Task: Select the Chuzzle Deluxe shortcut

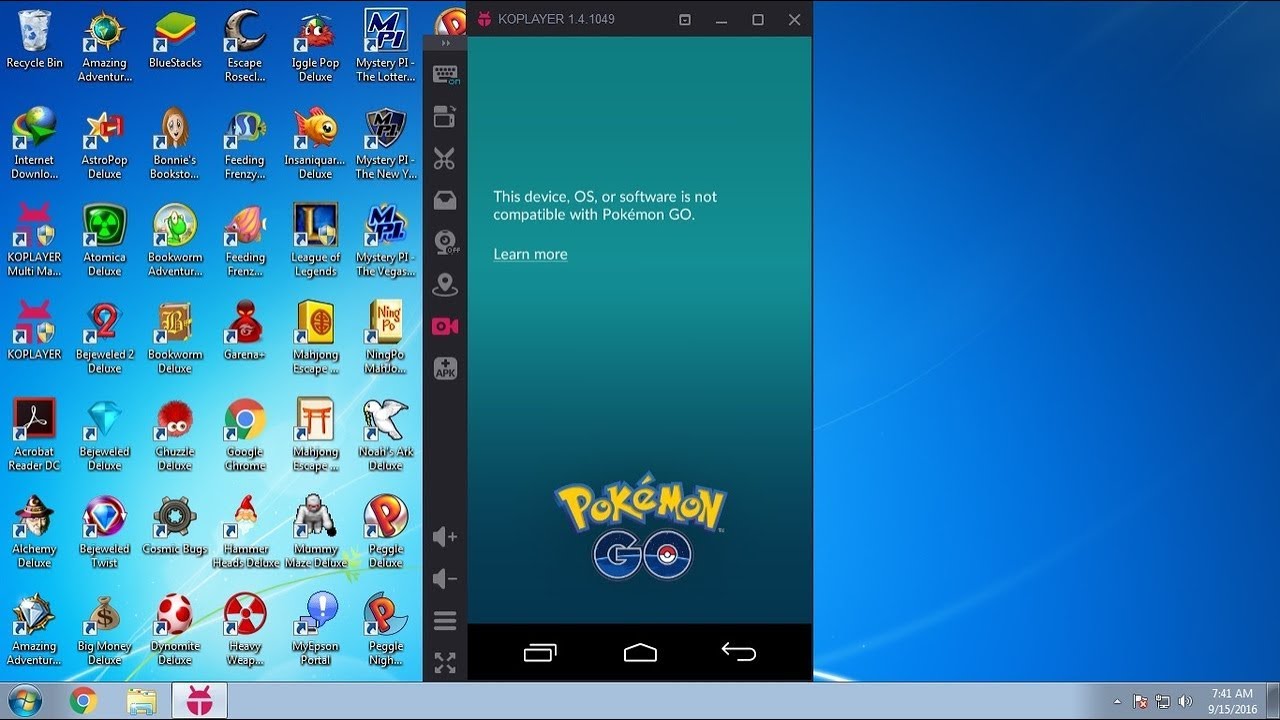Action: (175, 434)
